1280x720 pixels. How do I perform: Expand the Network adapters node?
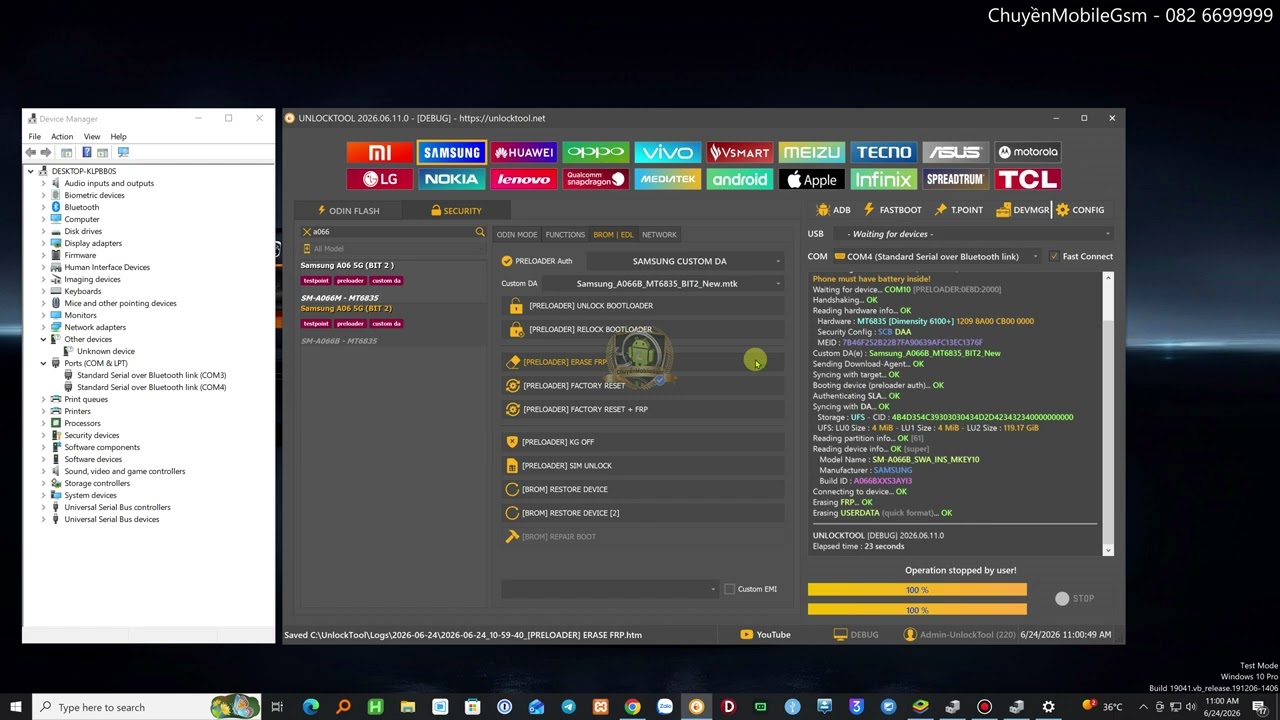(x=44, y=327)
